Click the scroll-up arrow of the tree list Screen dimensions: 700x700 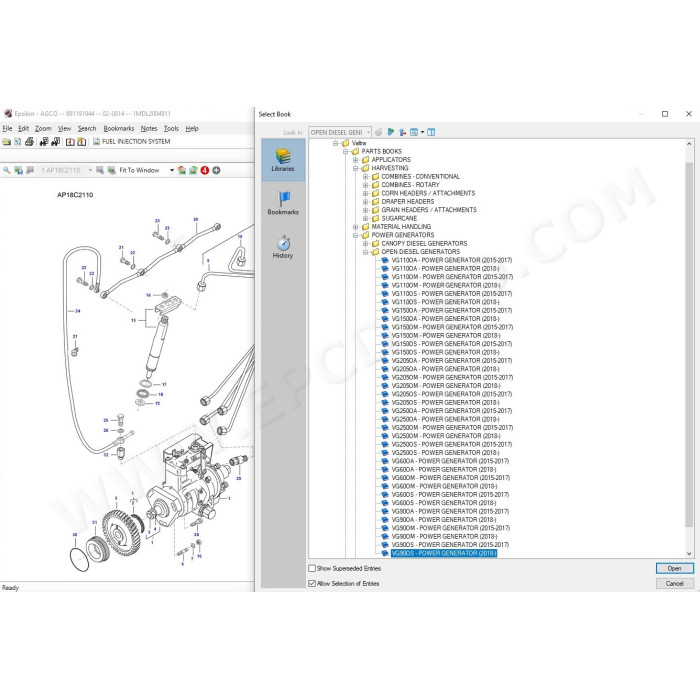pos(689,144)
